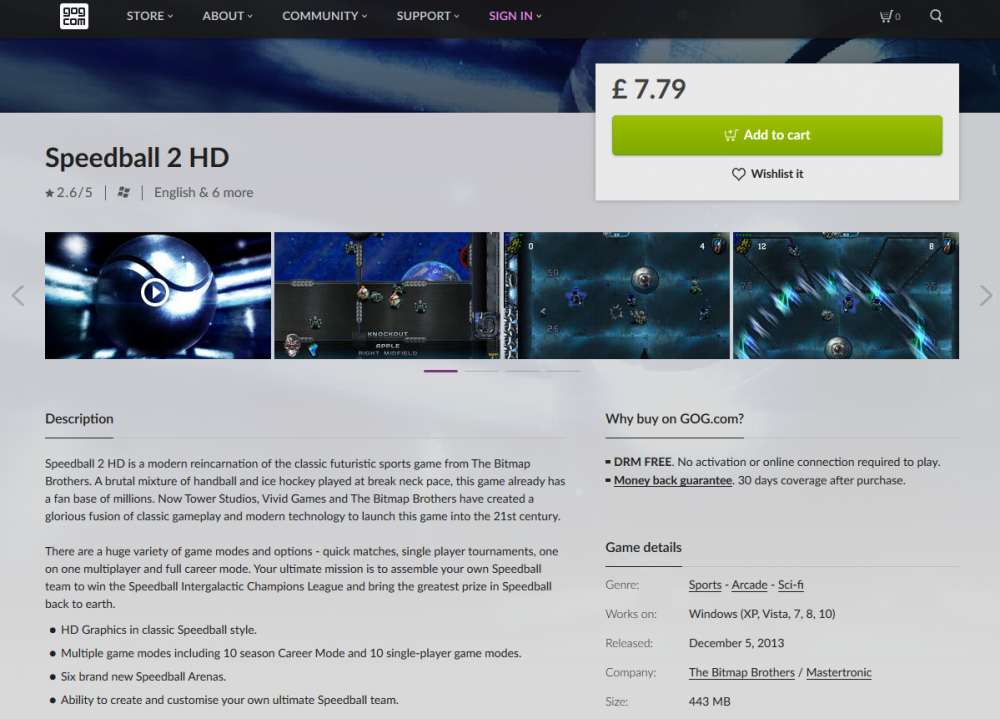Go to the GOG.com home logo

point(74,16)
